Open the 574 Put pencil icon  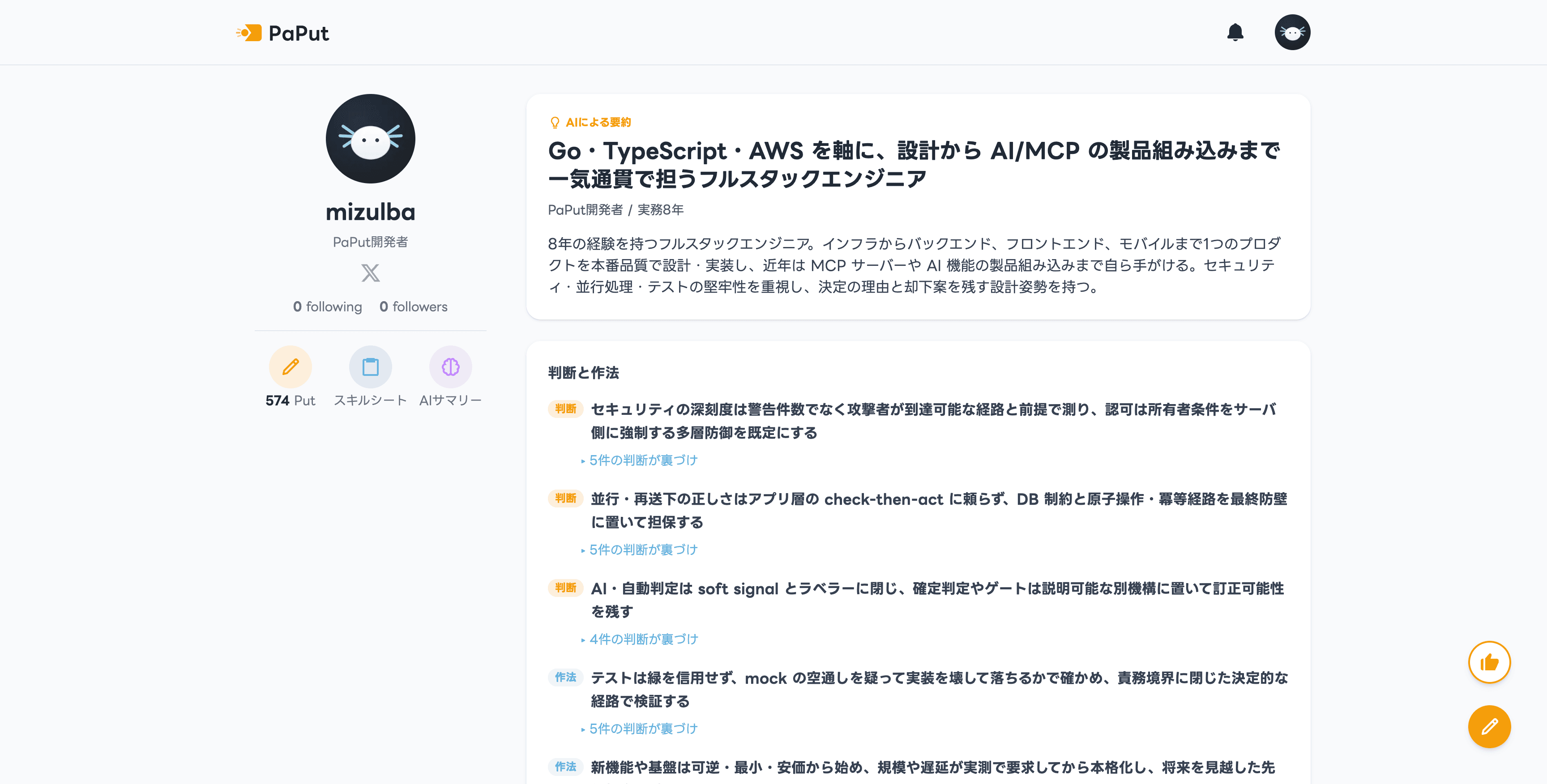pyautogui.click(x=291, y=367)
